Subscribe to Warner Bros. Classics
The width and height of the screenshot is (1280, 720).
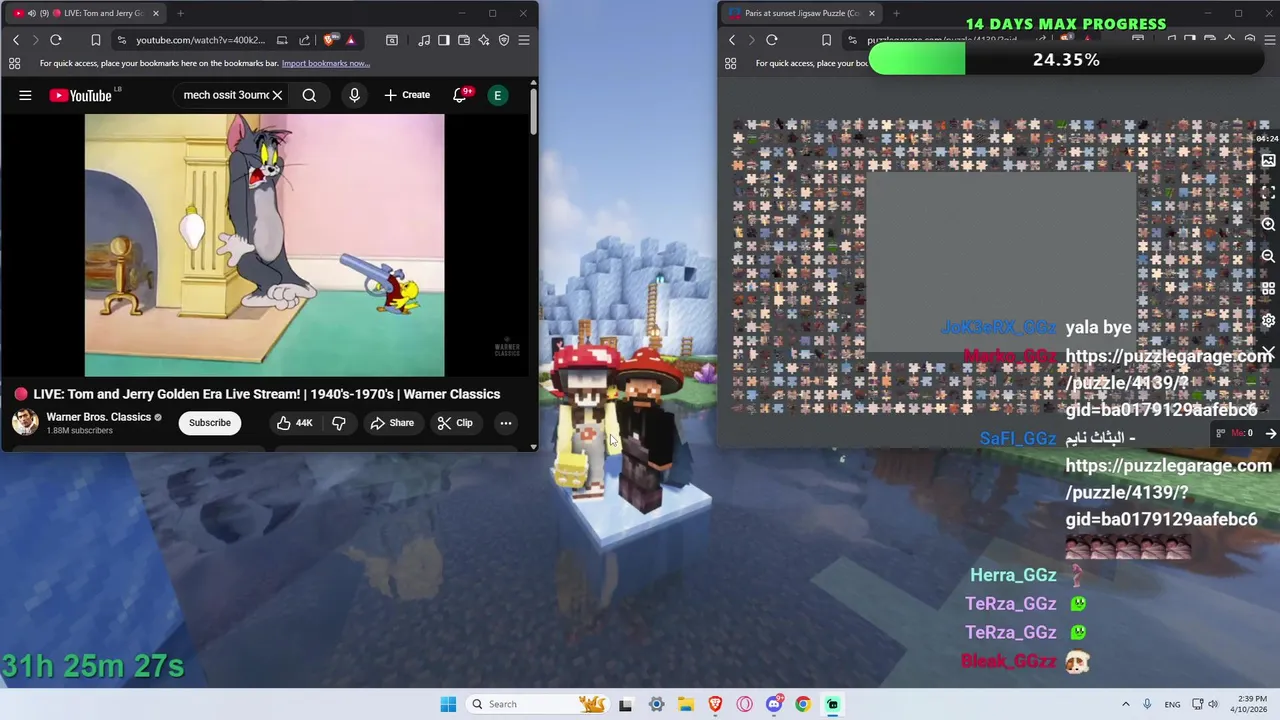(210, 423)
